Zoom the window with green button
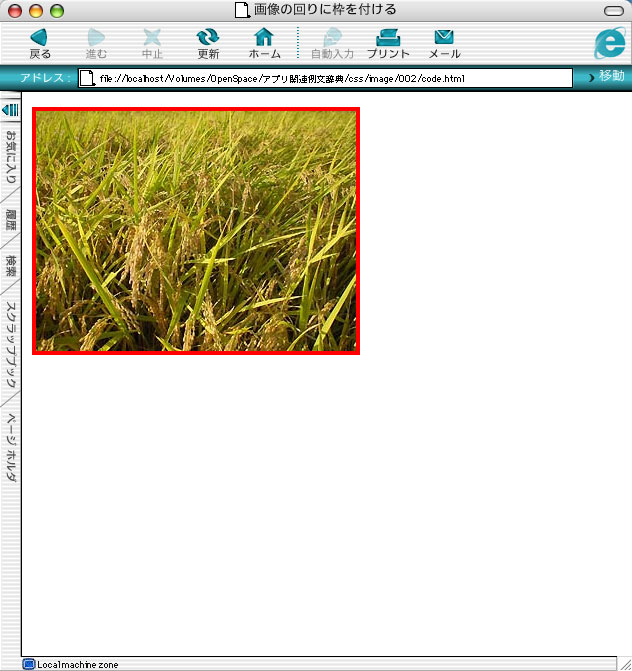This screenshot has width=632, height=671. (57, 11)
